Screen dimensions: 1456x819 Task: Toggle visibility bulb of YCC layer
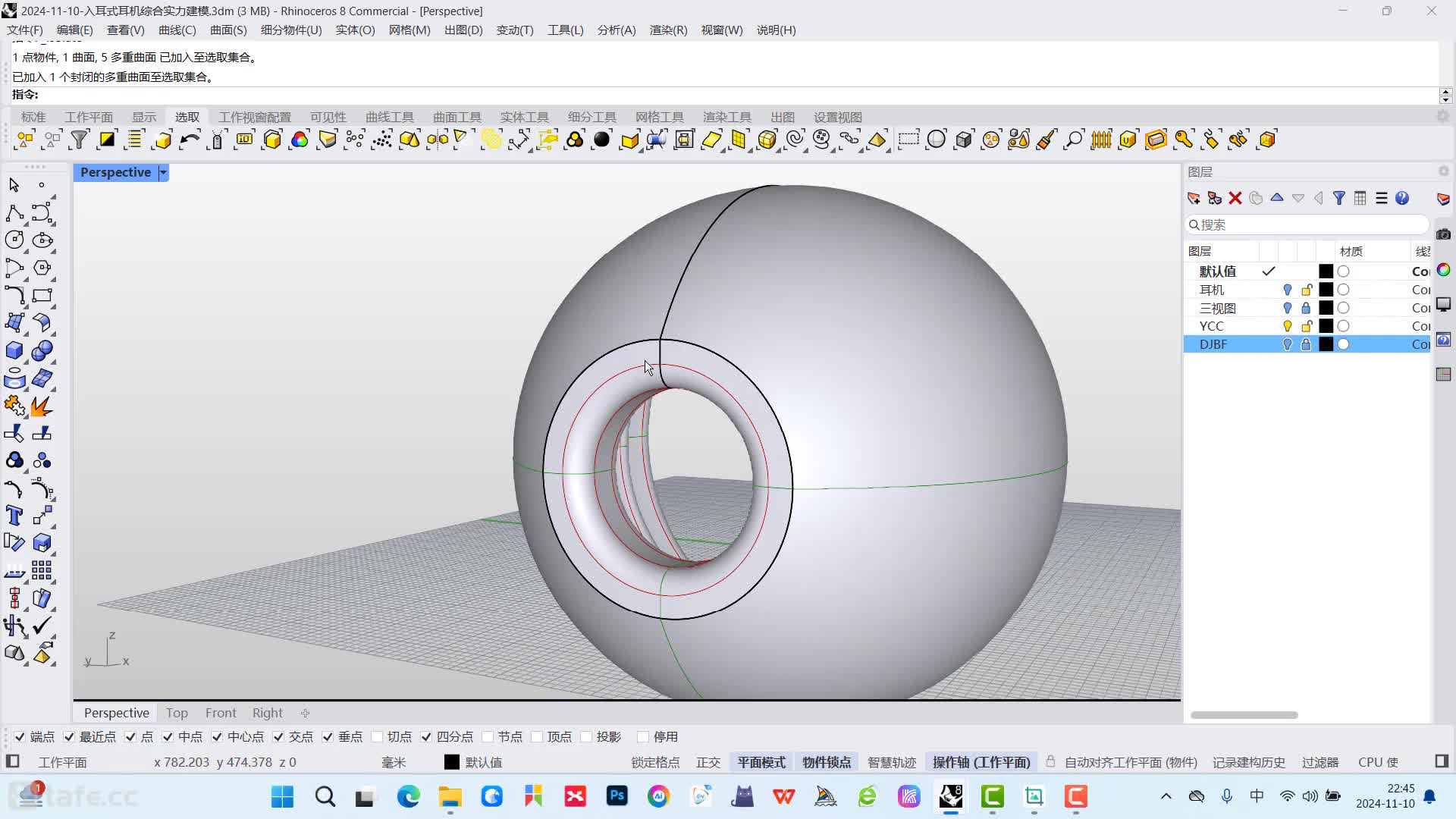pyautogui.click(x=1288, y=326)
